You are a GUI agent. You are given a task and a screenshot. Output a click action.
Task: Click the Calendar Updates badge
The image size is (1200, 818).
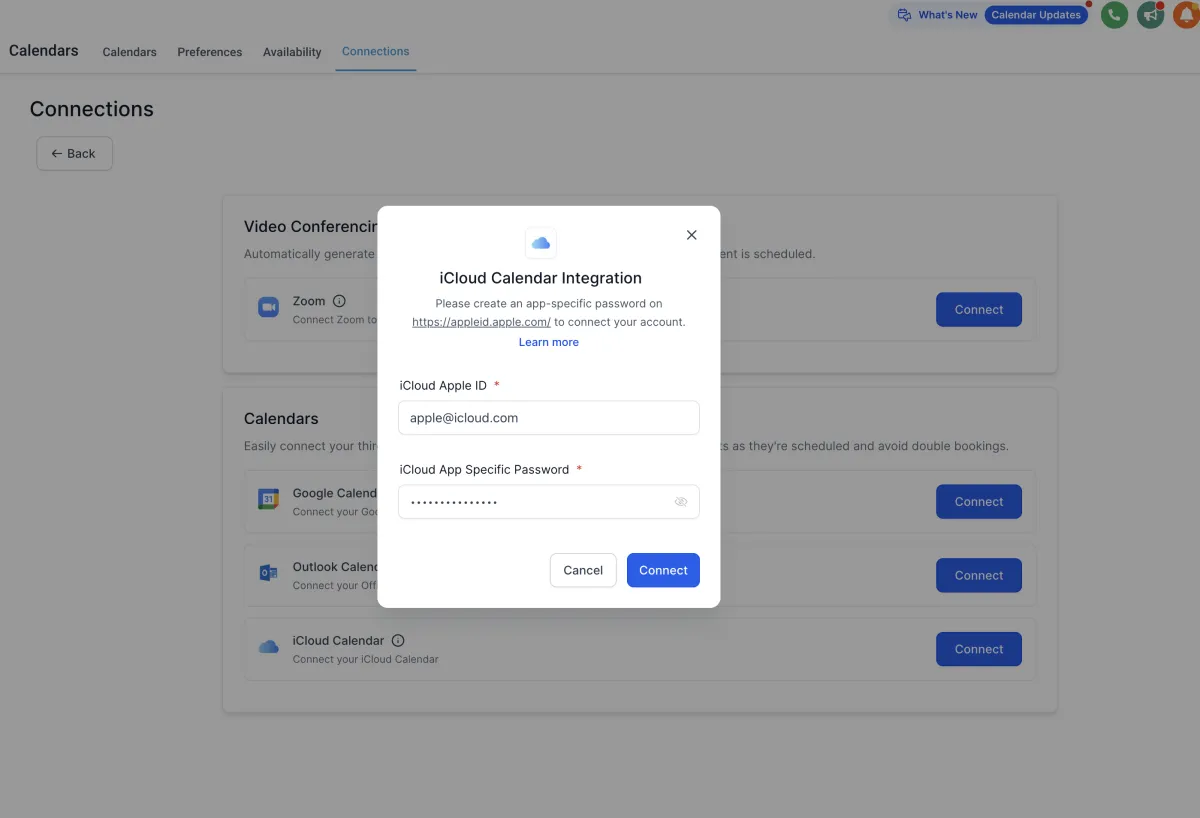pyautogui.click(x=1036, y=15)
